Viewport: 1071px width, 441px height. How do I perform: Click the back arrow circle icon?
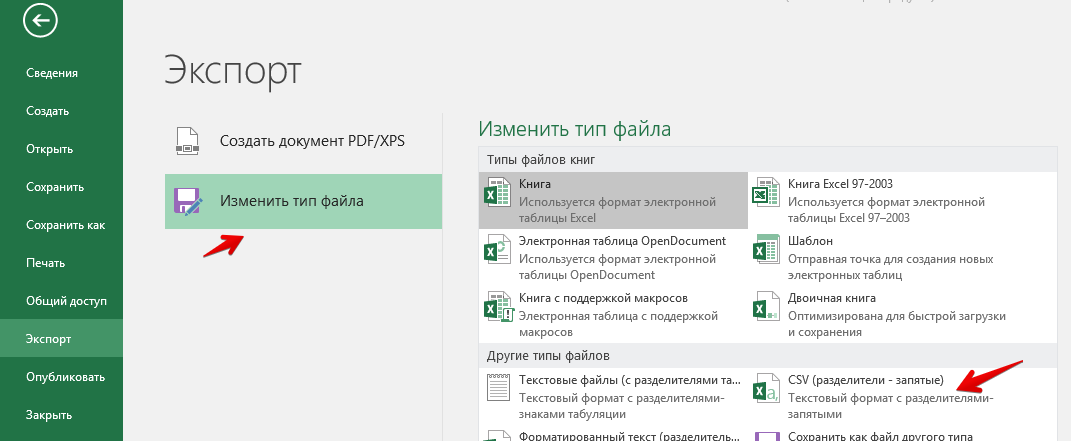click(41, 20)
